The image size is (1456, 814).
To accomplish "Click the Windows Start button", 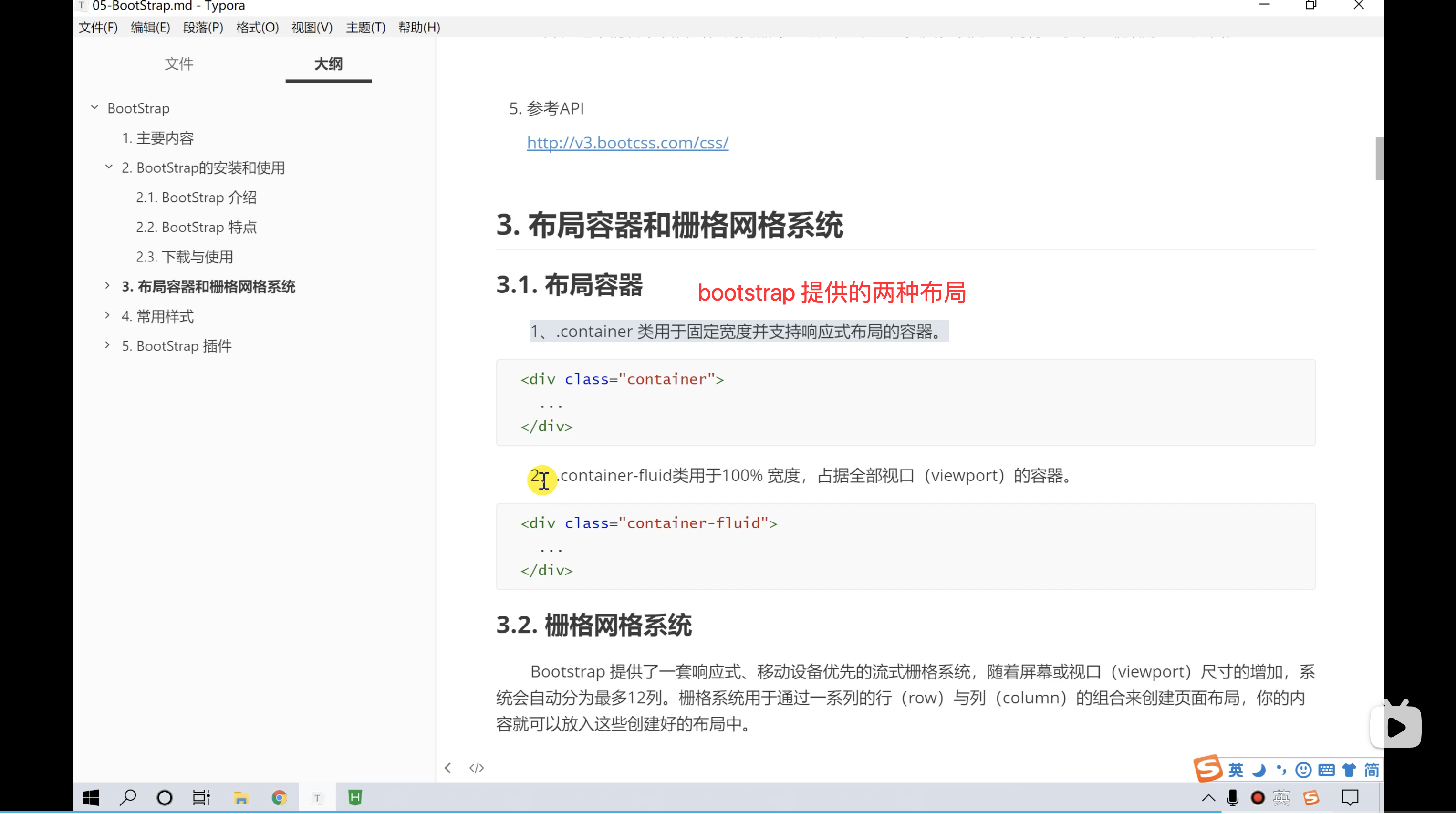I will pyautogui.click(x=91, y=798).
